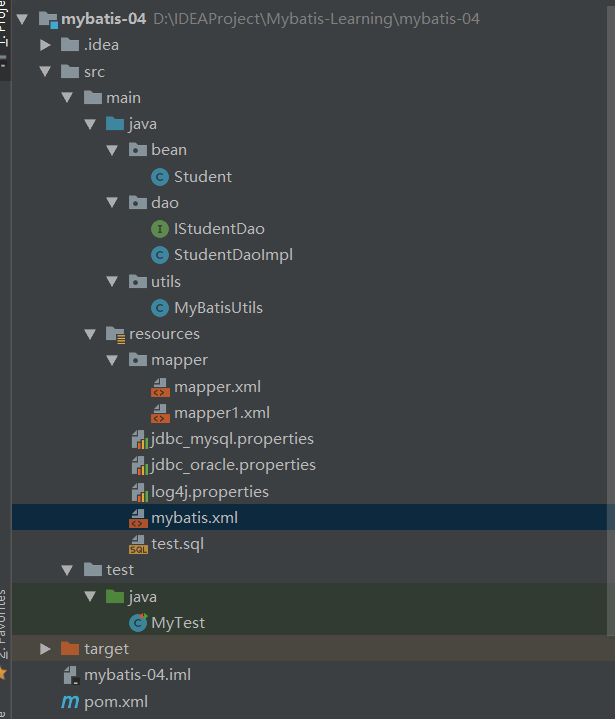
Task: Click the project tree vertical scrollbar
Action: (x=611, y=321)
